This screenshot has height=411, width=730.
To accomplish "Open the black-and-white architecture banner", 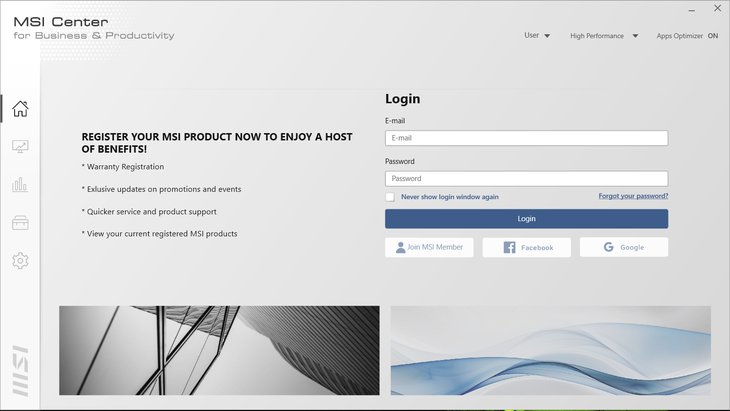I will (x=219, y=350).
